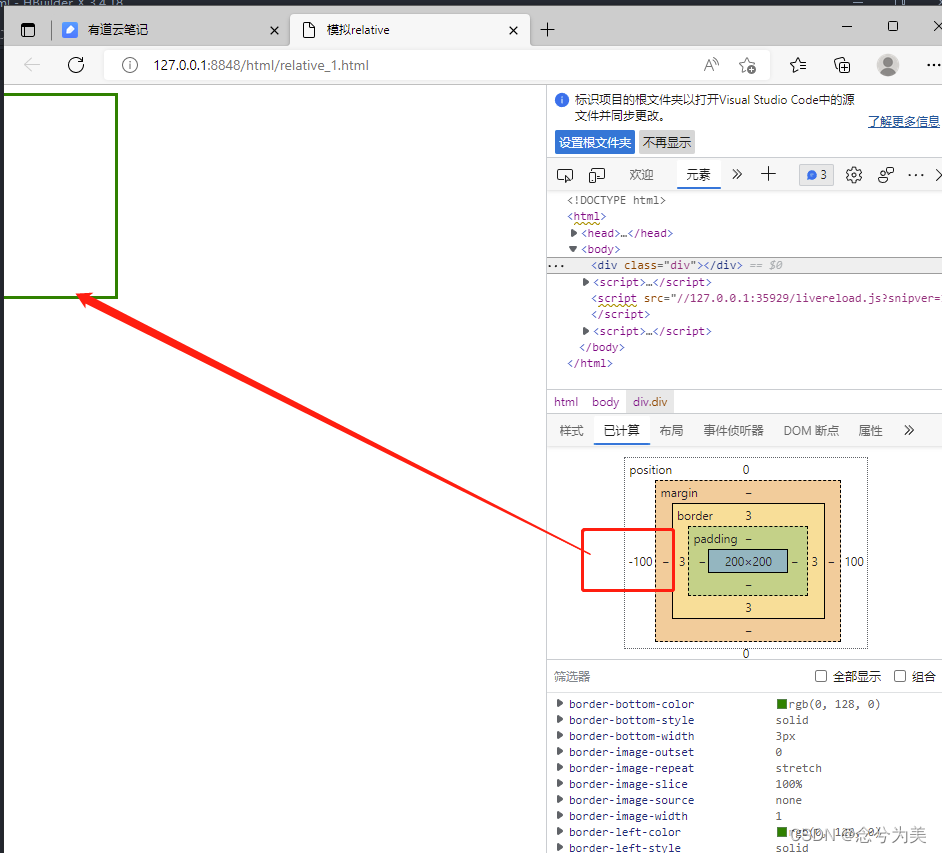Add this page to favorites icon
The width and height of the screenshot is (942, 853).
point(747,65)
